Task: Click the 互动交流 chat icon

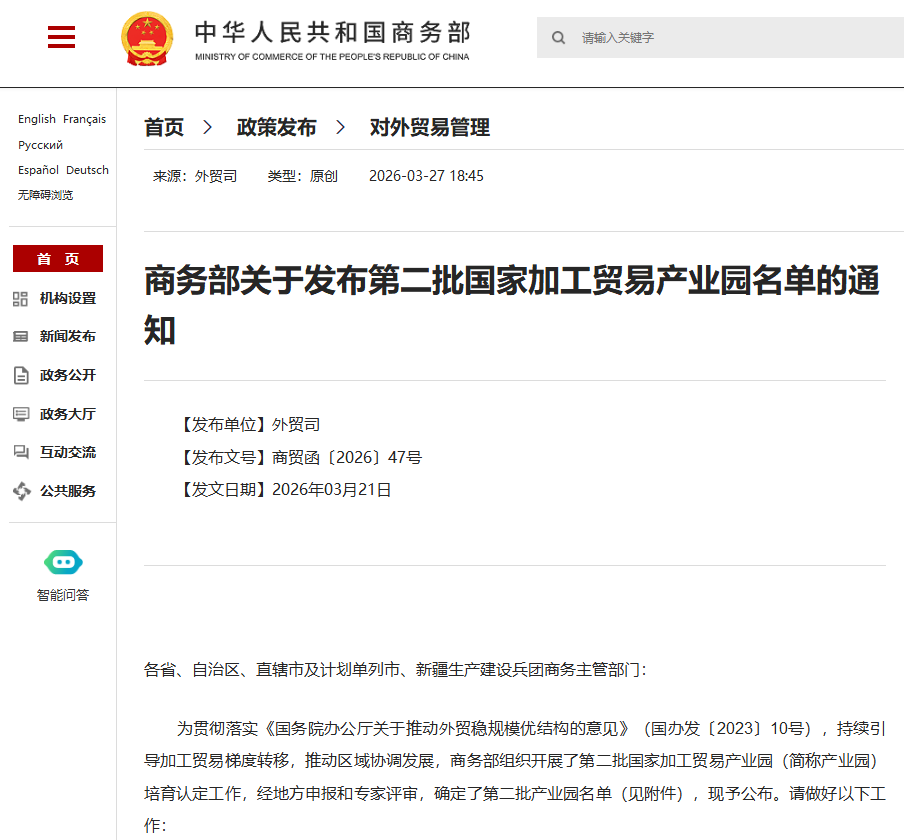Action: 21,453
